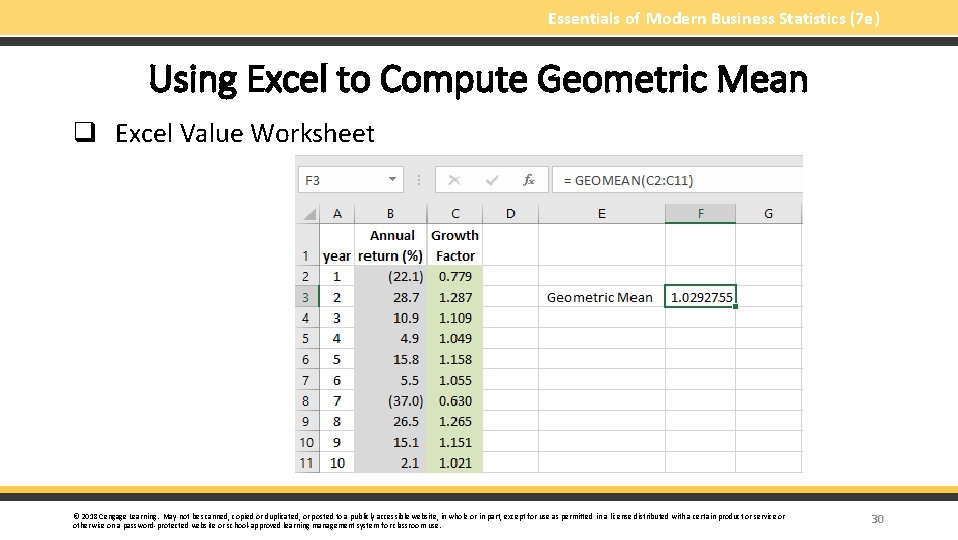Click cell with value 15.8
958x540 pixels.
click(x=390, y=359)
